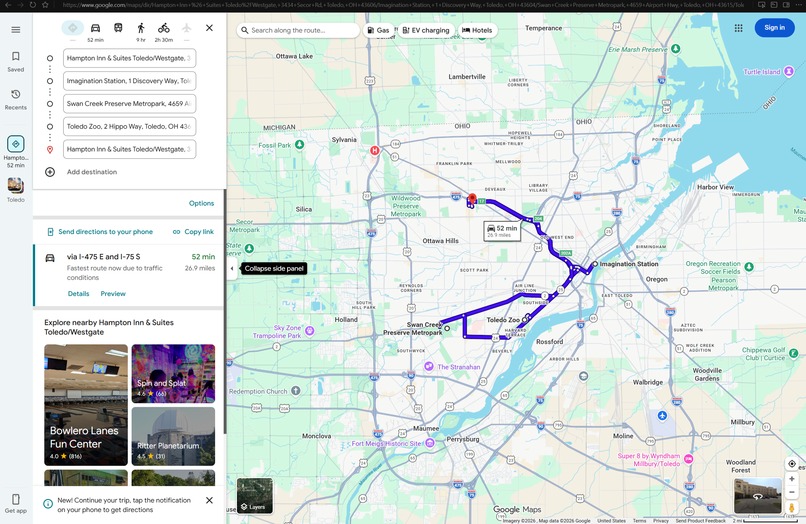
Task: Zoom out on the map
Action: [792, 492]
